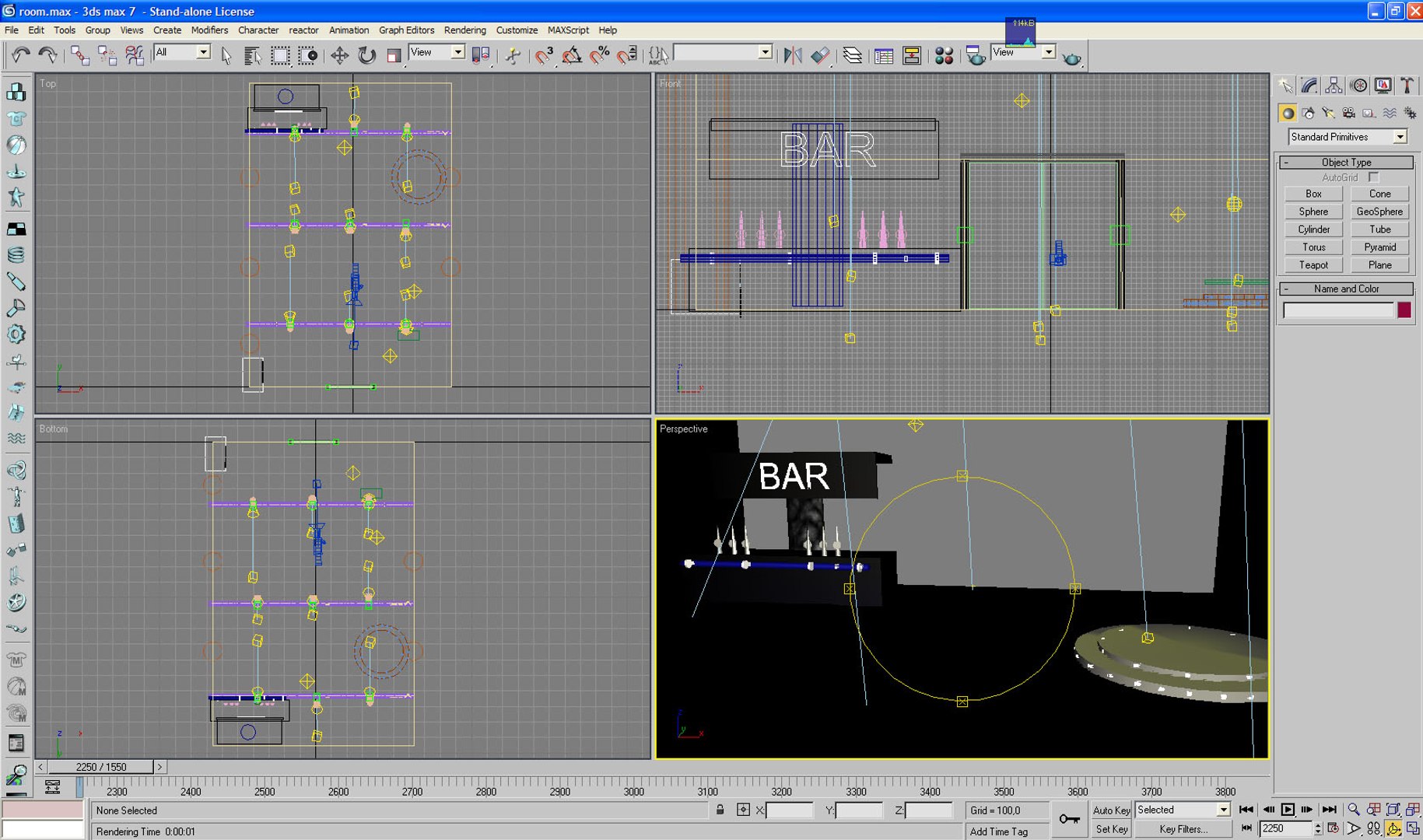Viewport: 1423px width, 840px height.
Task: Open the Mirror tool
Action: pyautogui.click(x=792, y=55)
